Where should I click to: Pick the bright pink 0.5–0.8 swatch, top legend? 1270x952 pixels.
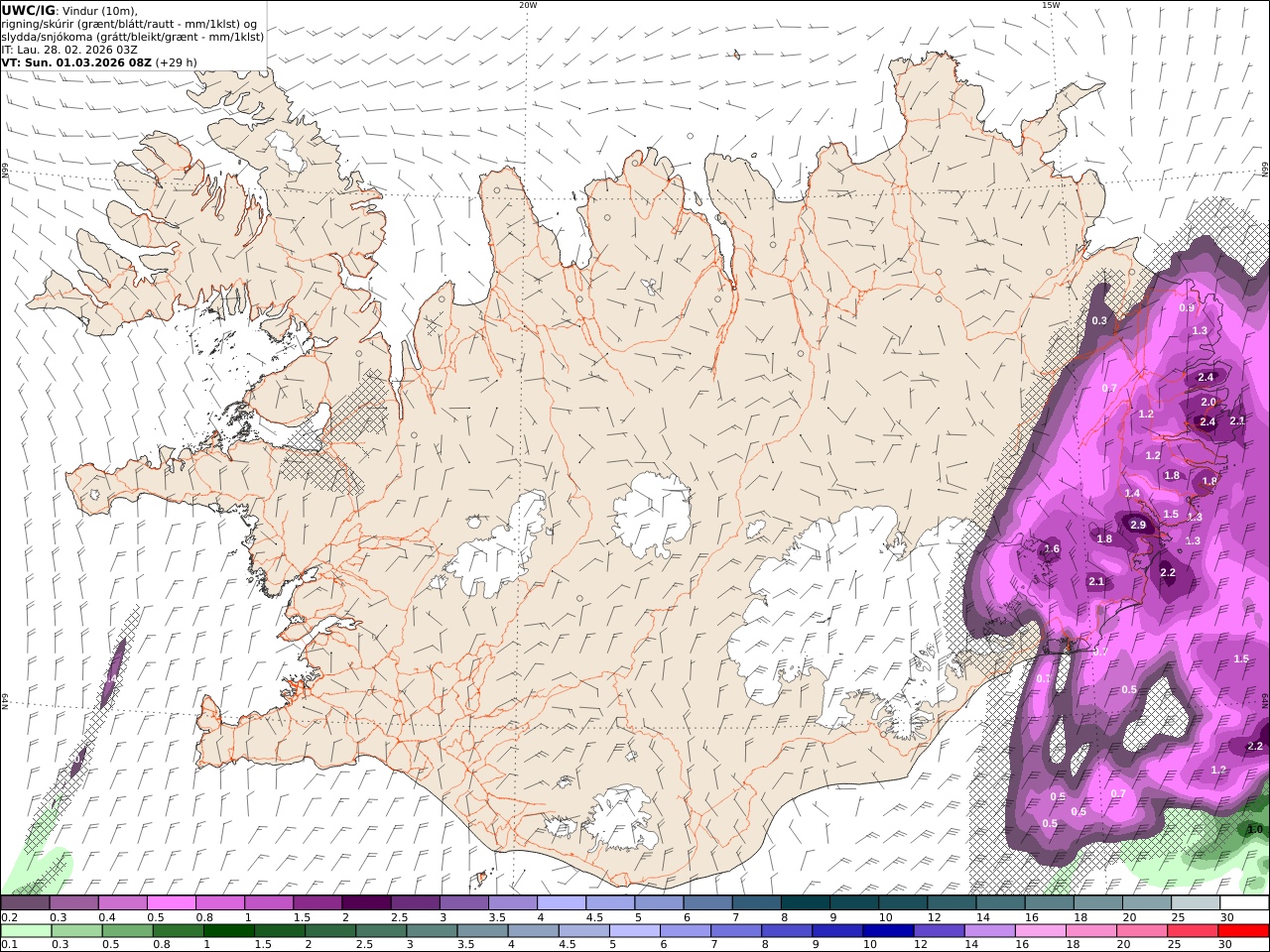[x=171, y=903]
